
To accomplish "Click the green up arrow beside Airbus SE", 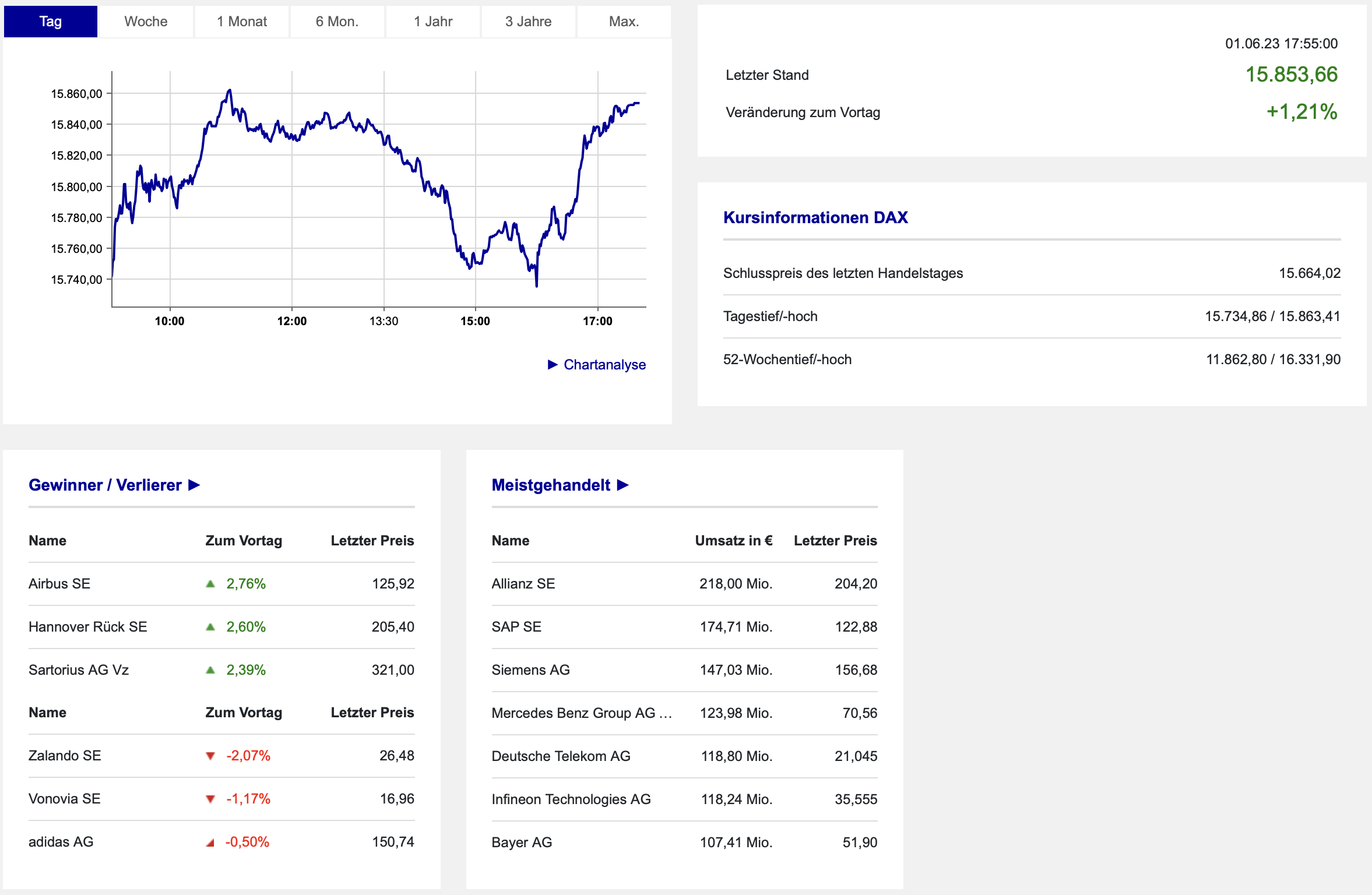I will (210, 584).
